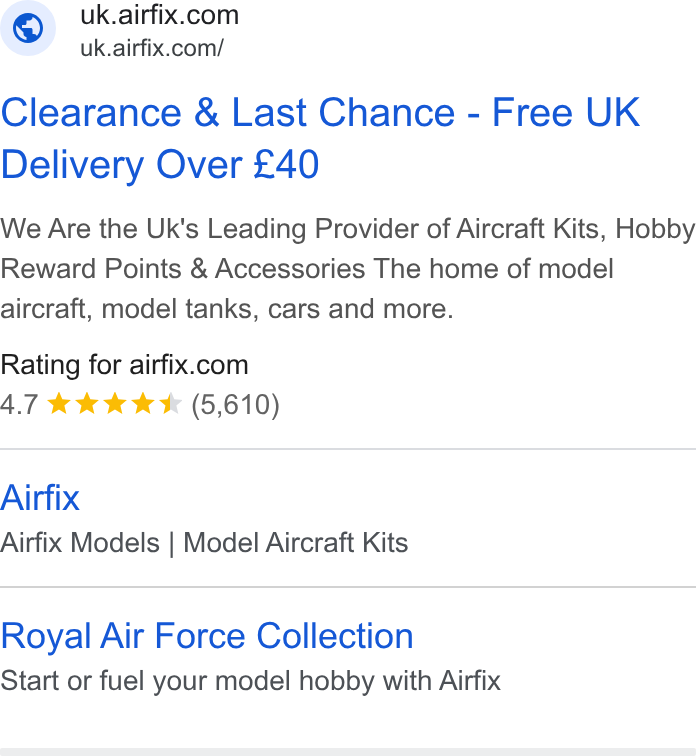Click the 'Rating for airfix.com' label

[x=124, y=365]
